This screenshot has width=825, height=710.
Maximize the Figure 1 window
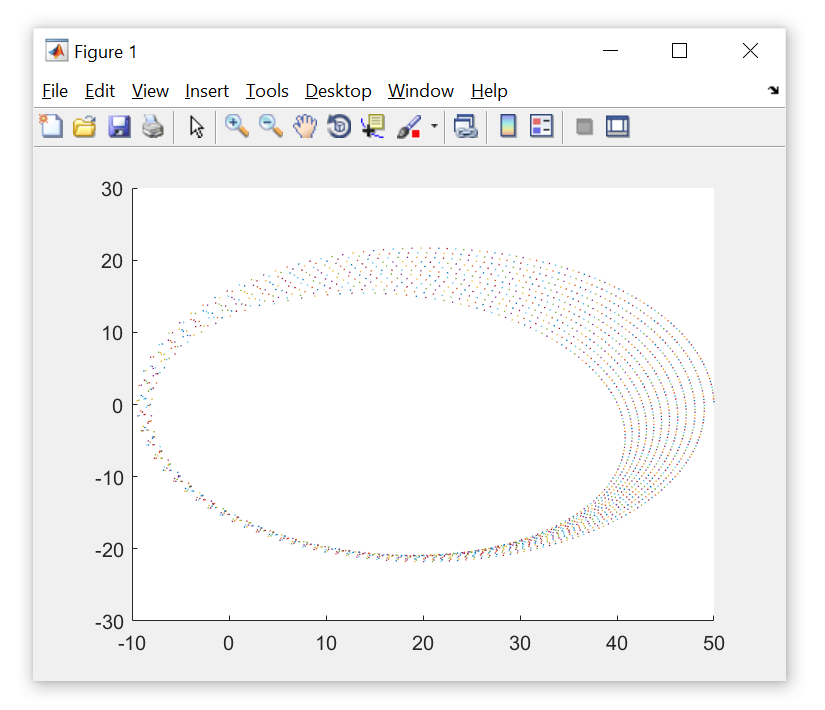(x=679, y=51)
